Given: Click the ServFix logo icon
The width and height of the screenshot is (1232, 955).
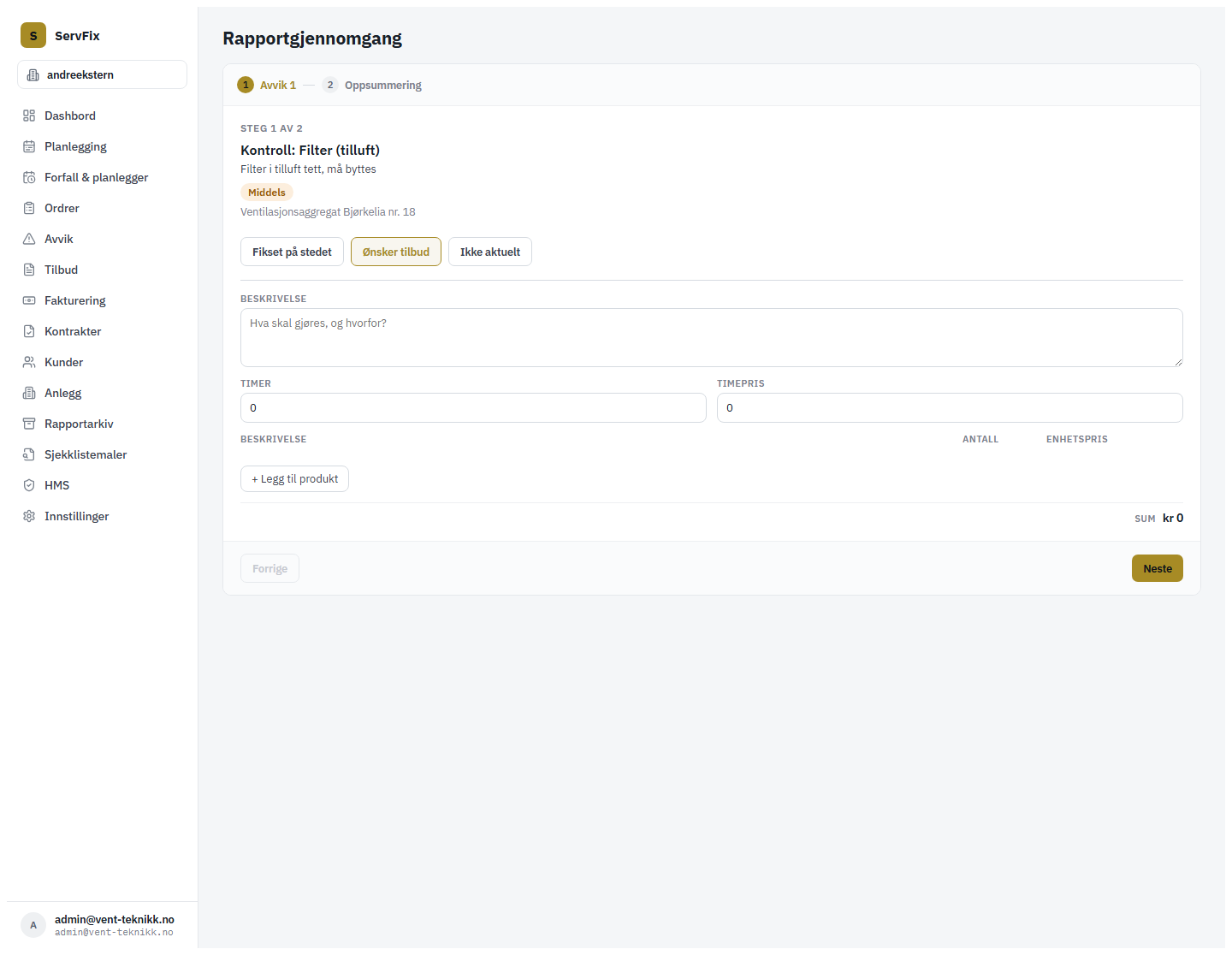Looking at the screenshot, I should click(x=33, y=35).
